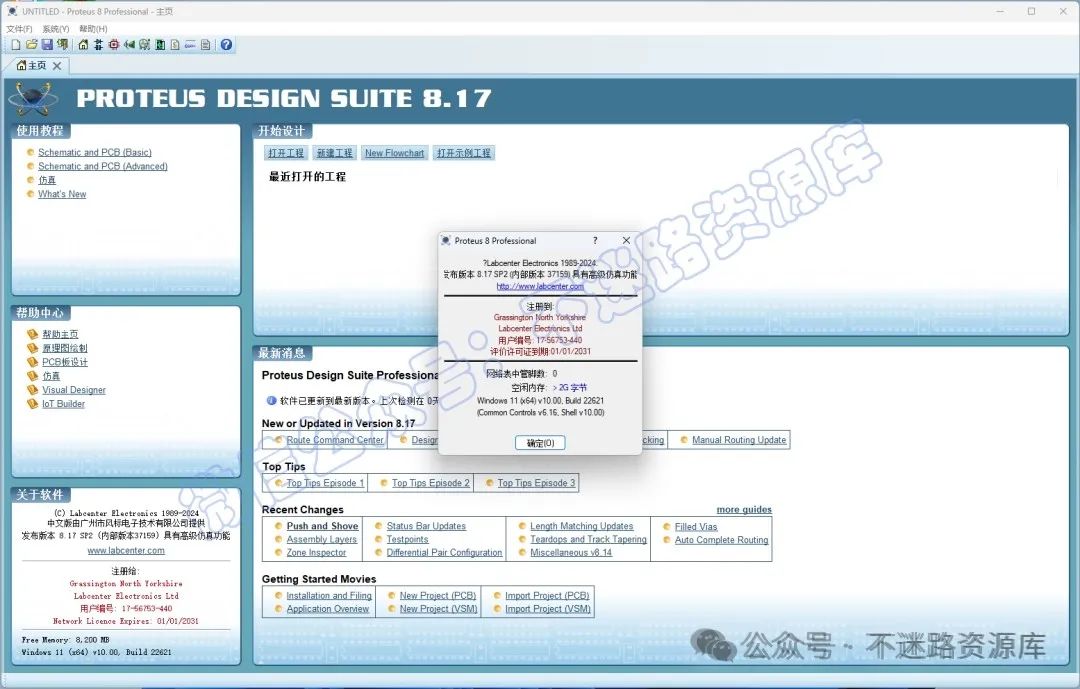
Task: Open the Design Explorer green icon
Action: point(160,45)
